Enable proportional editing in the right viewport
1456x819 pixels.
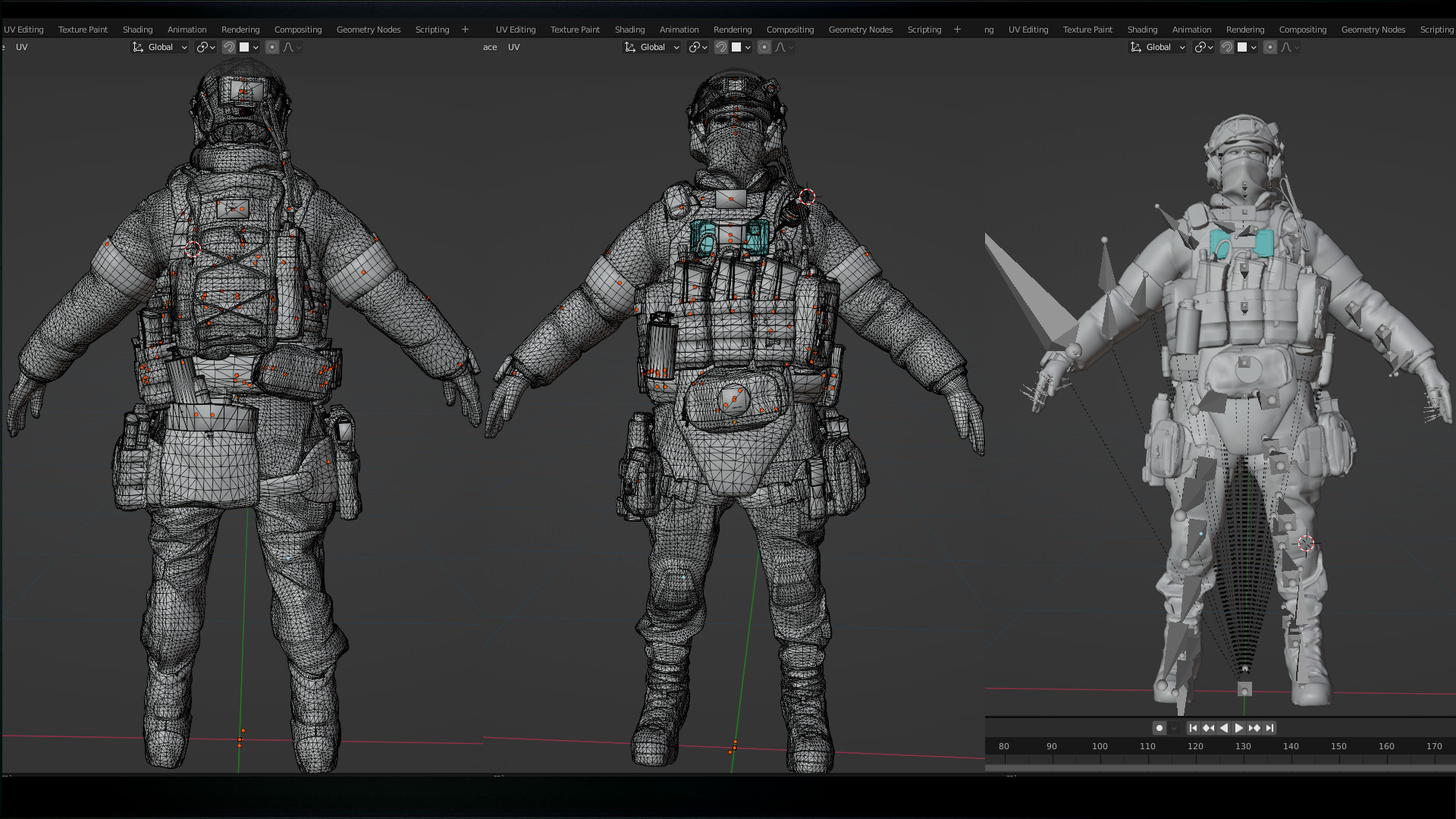pos(1270,47)
